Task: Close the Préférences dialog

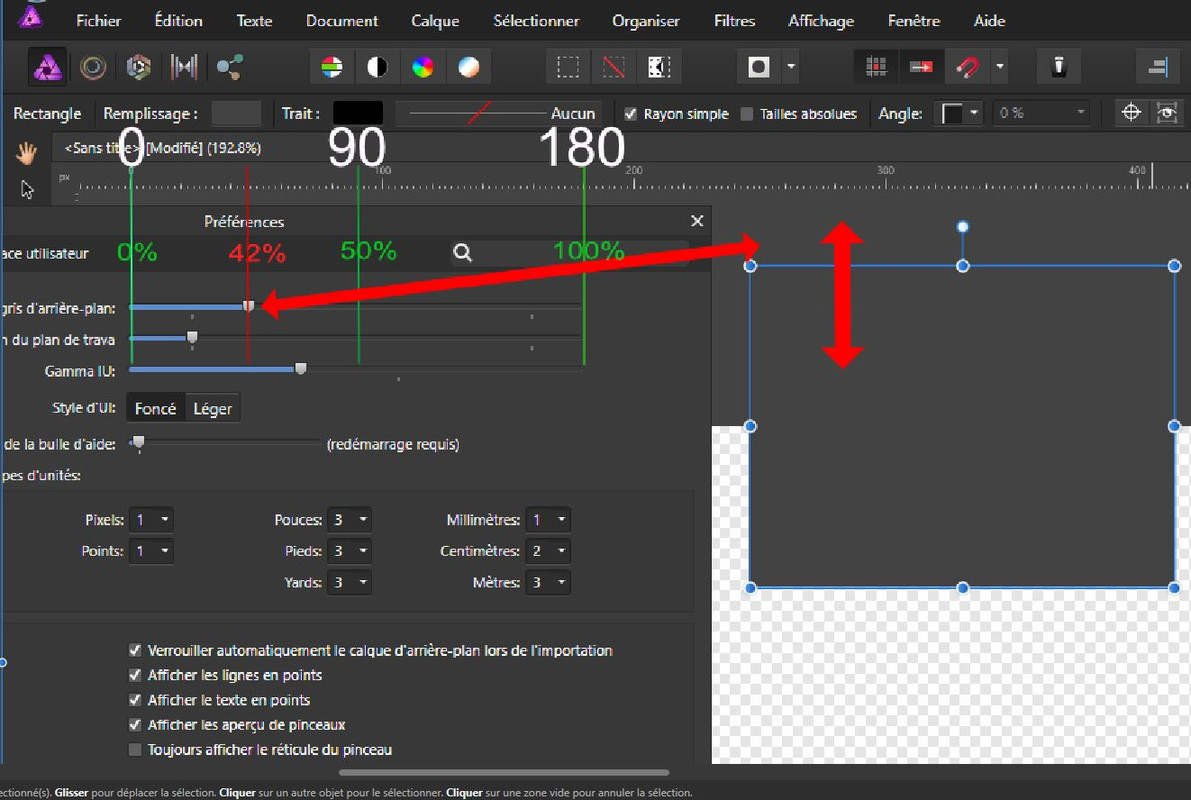Action: pyautogui.click(x=697, y=221)
